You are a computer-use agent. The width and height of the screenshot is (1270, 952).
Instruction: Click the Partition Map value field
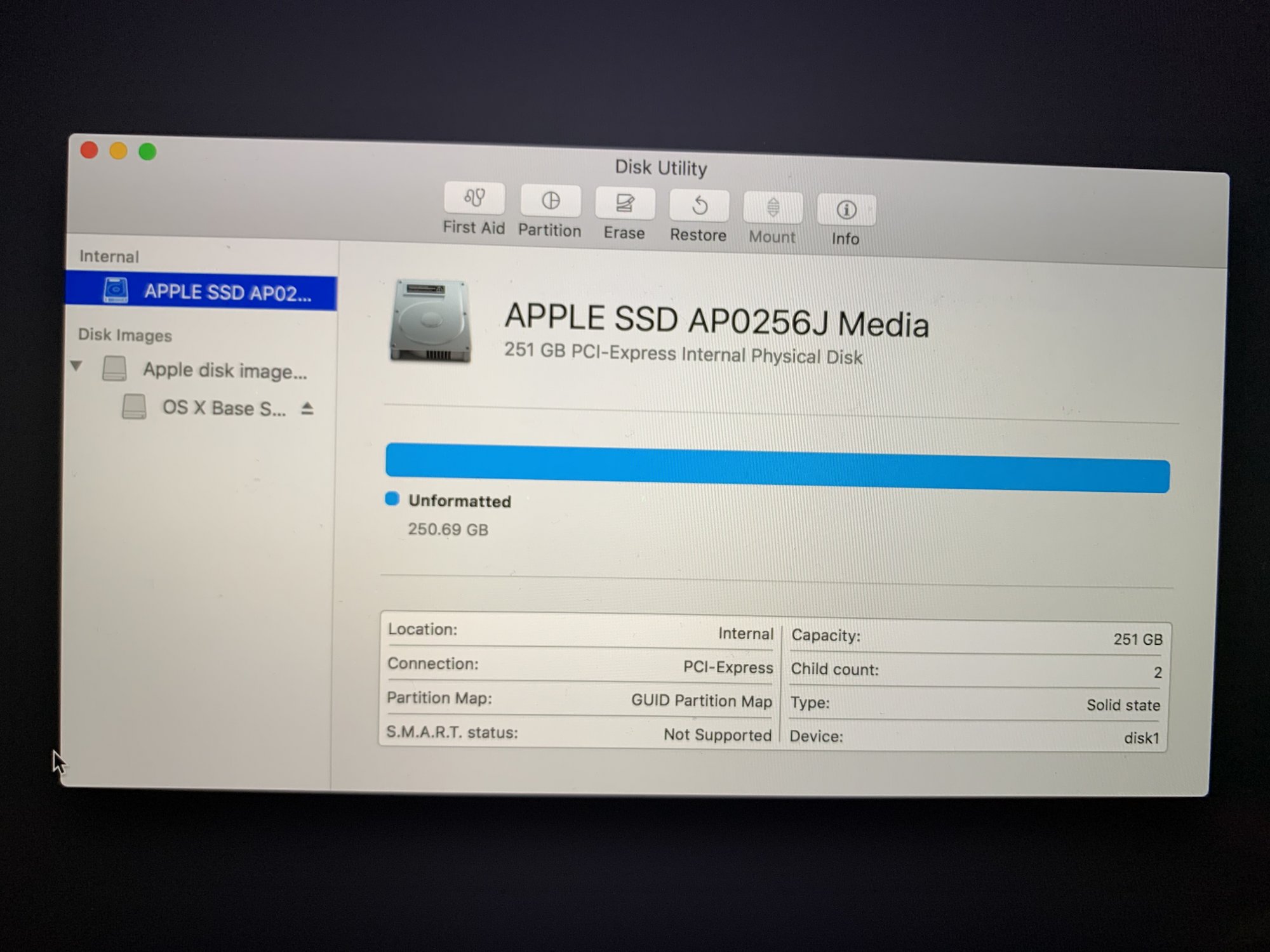[x=701, y=701]
